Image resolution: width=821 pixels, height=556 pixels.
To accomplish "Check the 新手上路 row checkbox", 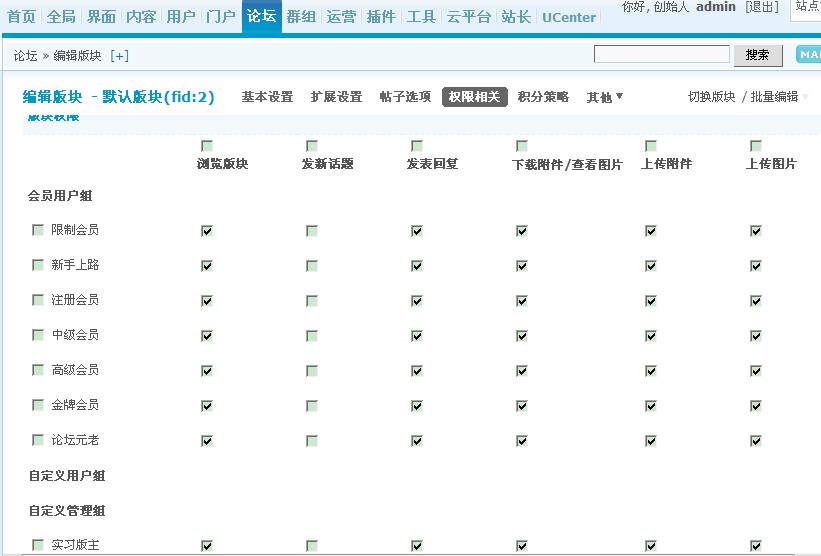I will click(38, 265).
